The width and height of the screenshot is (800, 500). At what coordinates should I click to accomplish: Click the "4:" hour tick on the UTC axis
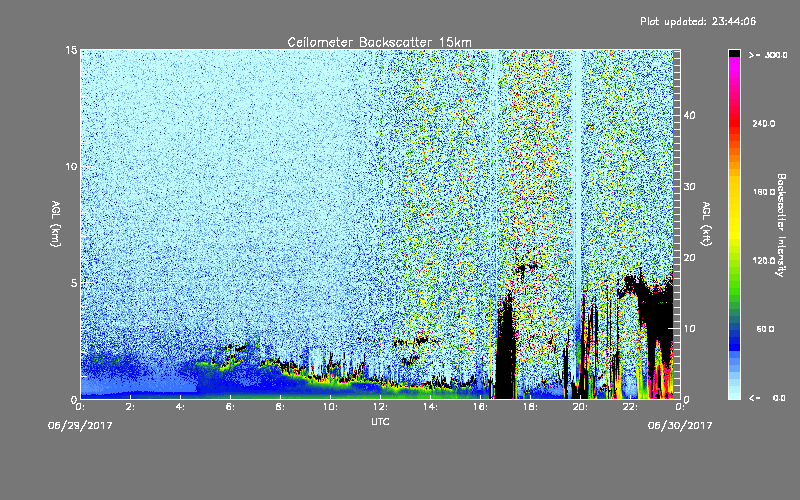(x=181, y=407)
